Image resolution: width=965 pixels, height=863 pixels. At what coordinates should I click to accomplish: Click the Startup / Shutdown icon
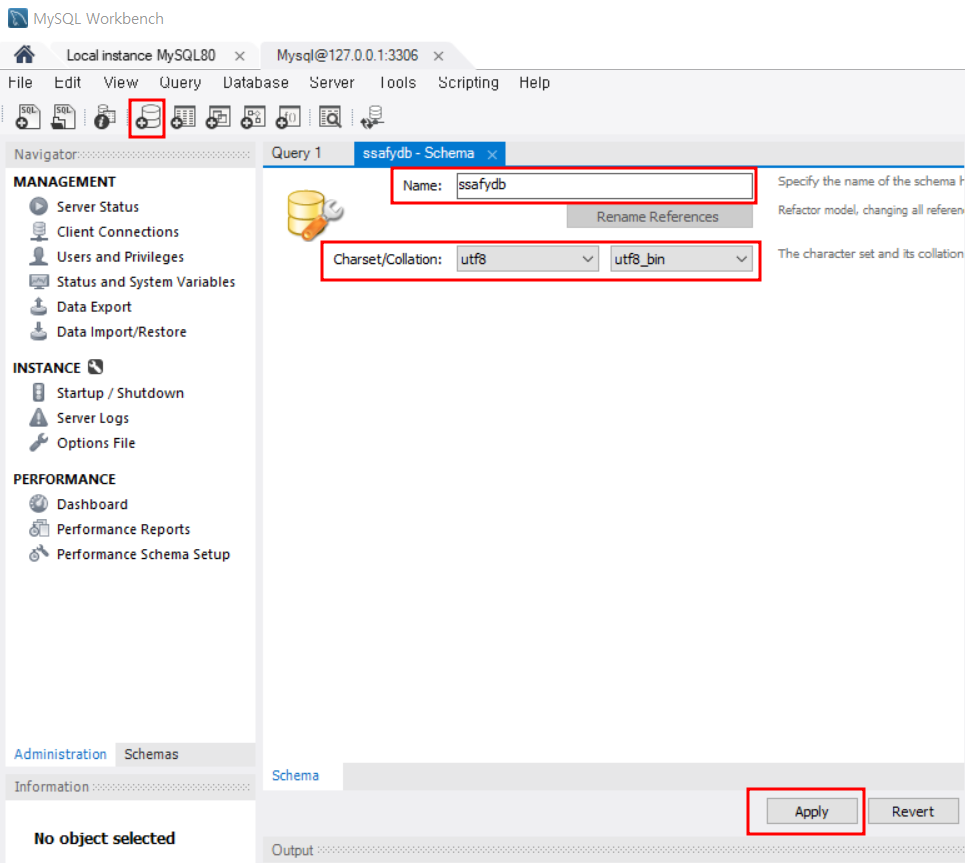coord(38,393)
